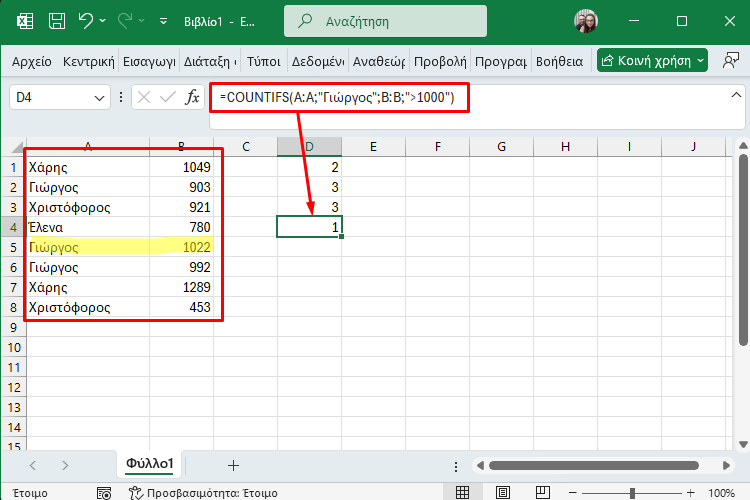The image size is (750, 500).
Task: Switch to Normal view icon
Action: pyautogui.click(x=462, y=492)
